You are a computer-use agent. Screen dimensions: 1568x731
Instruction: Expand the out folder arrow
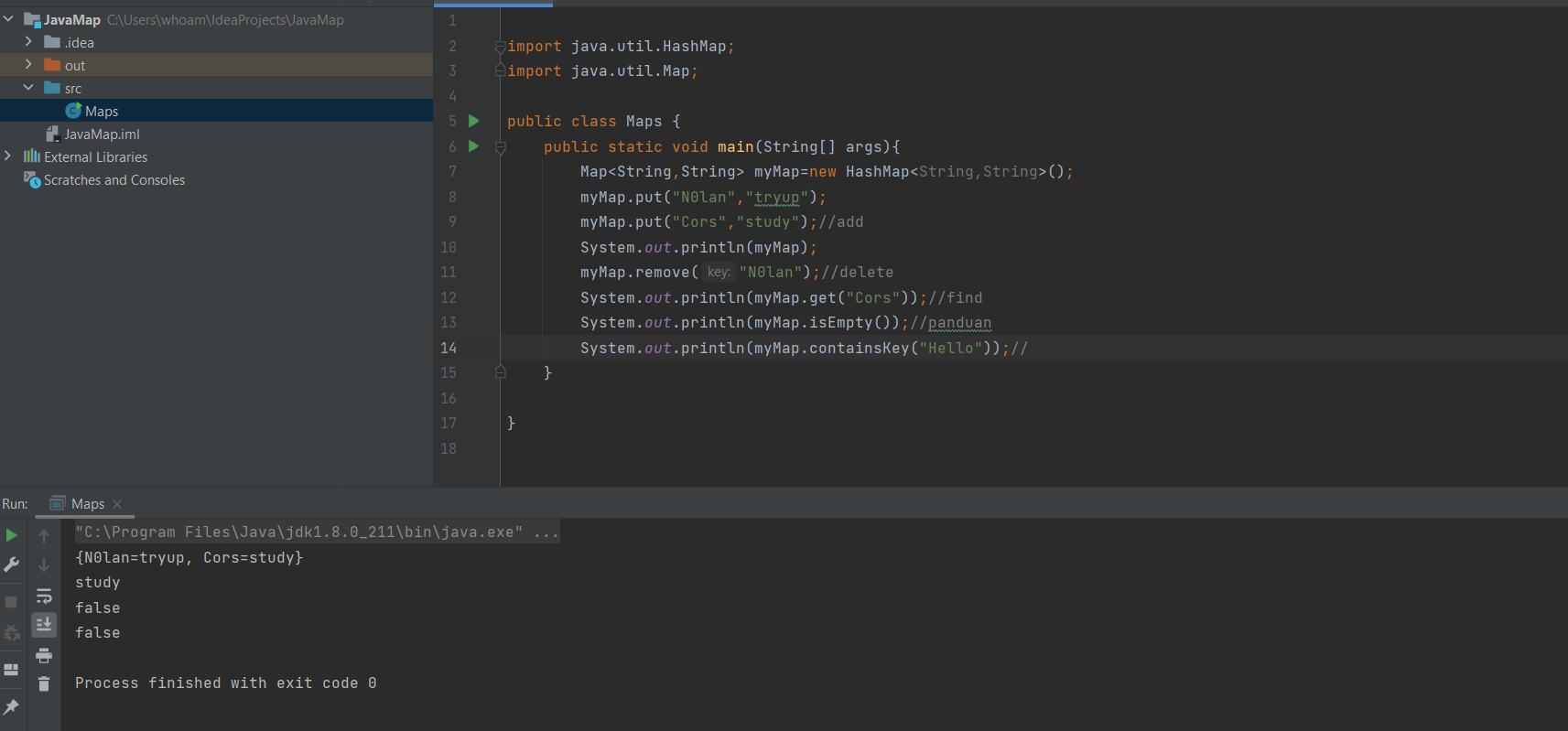point(28,65)
